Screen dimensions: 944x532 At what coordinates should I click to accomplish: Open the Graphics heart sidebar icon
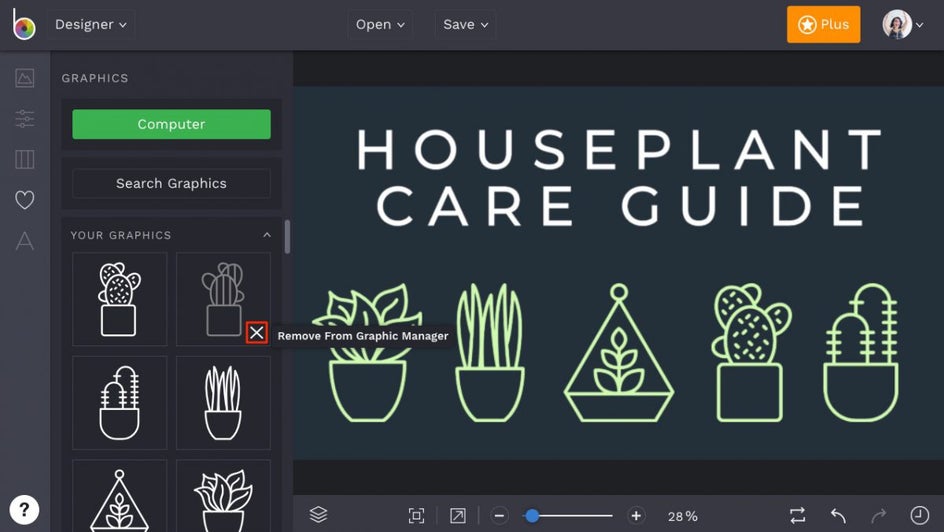25,200
